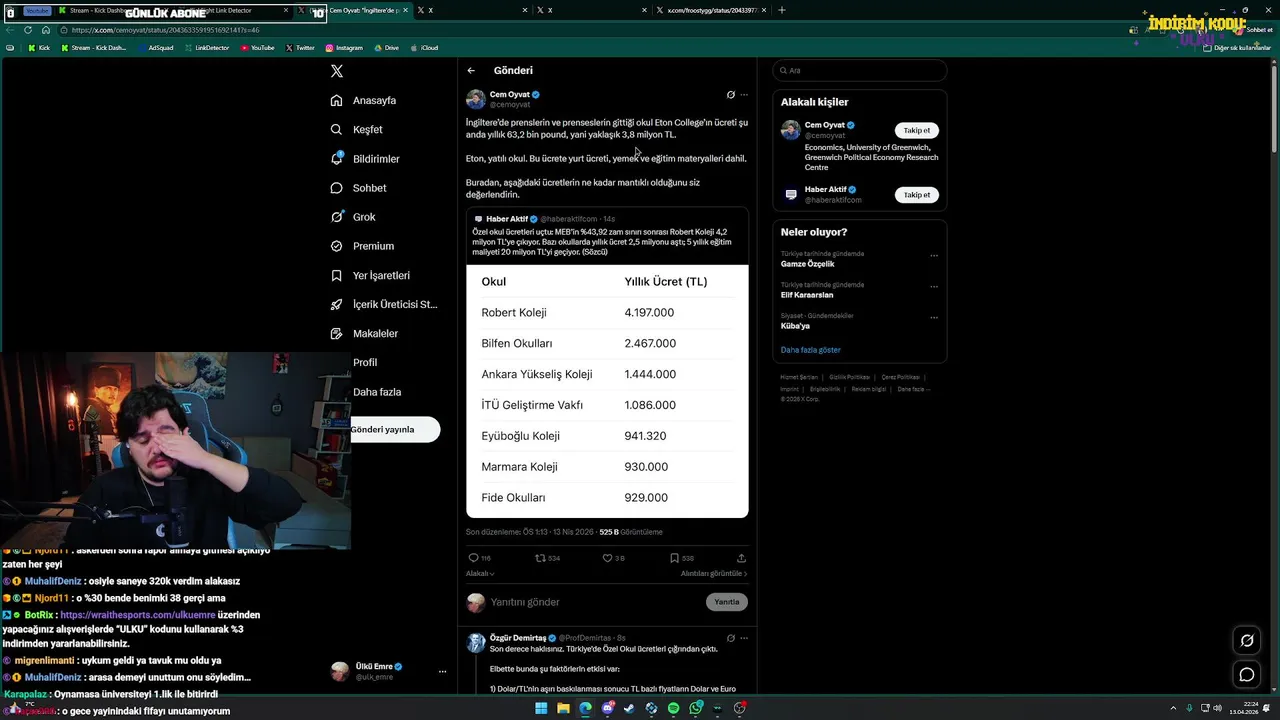Image resolution: width=1280 pixels, height=720 pixels.
Task: Open options for Gamze Özçelik trend
Action: click(x=934, y=255)
